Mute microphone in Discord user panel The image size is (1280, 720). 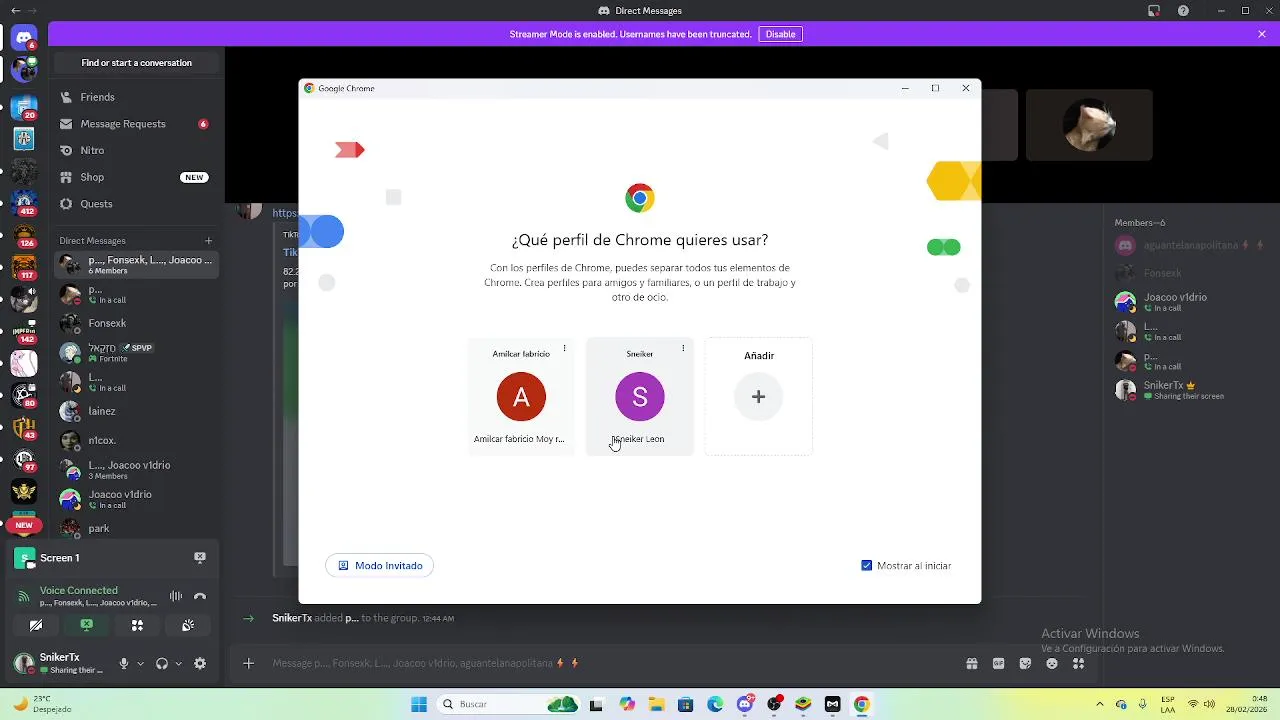[x=124, y=663]
